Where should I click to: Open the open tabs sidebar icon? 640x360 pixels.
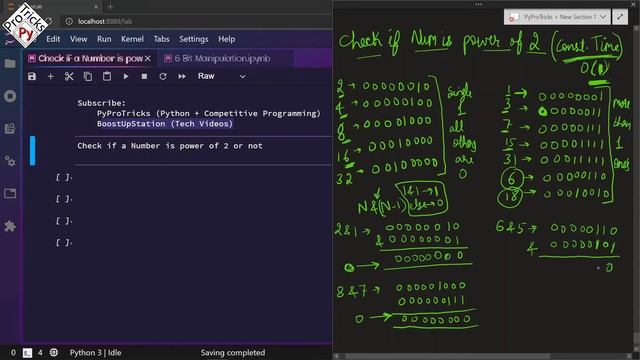pyautogui.click(x=10, y=193)
